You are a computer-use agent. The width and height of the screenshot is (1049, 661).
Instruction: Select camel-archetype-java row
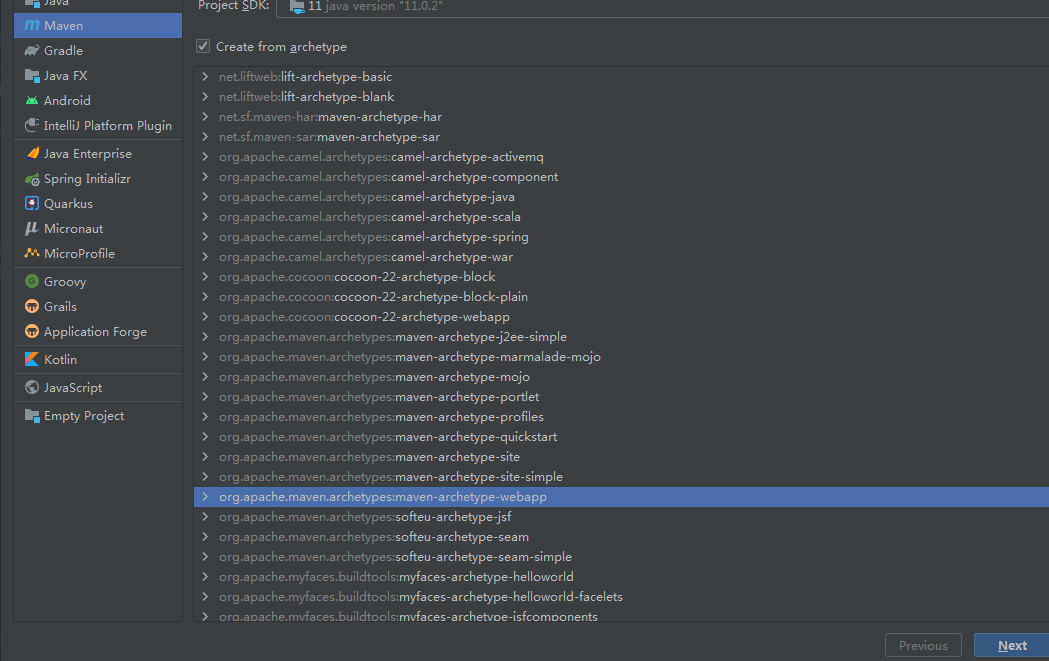click(622, 197)
